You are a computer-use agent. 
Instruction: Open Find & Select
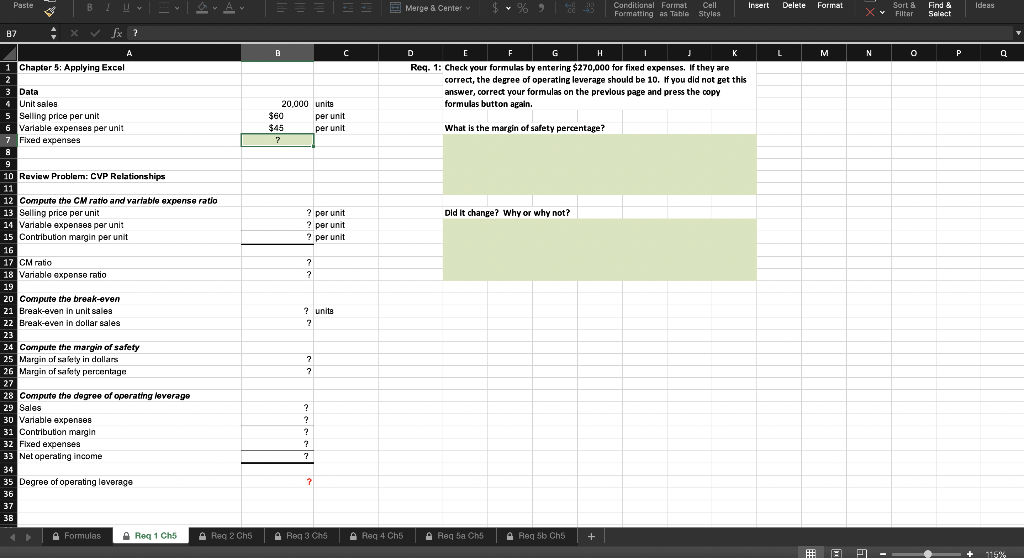(940, 9)
